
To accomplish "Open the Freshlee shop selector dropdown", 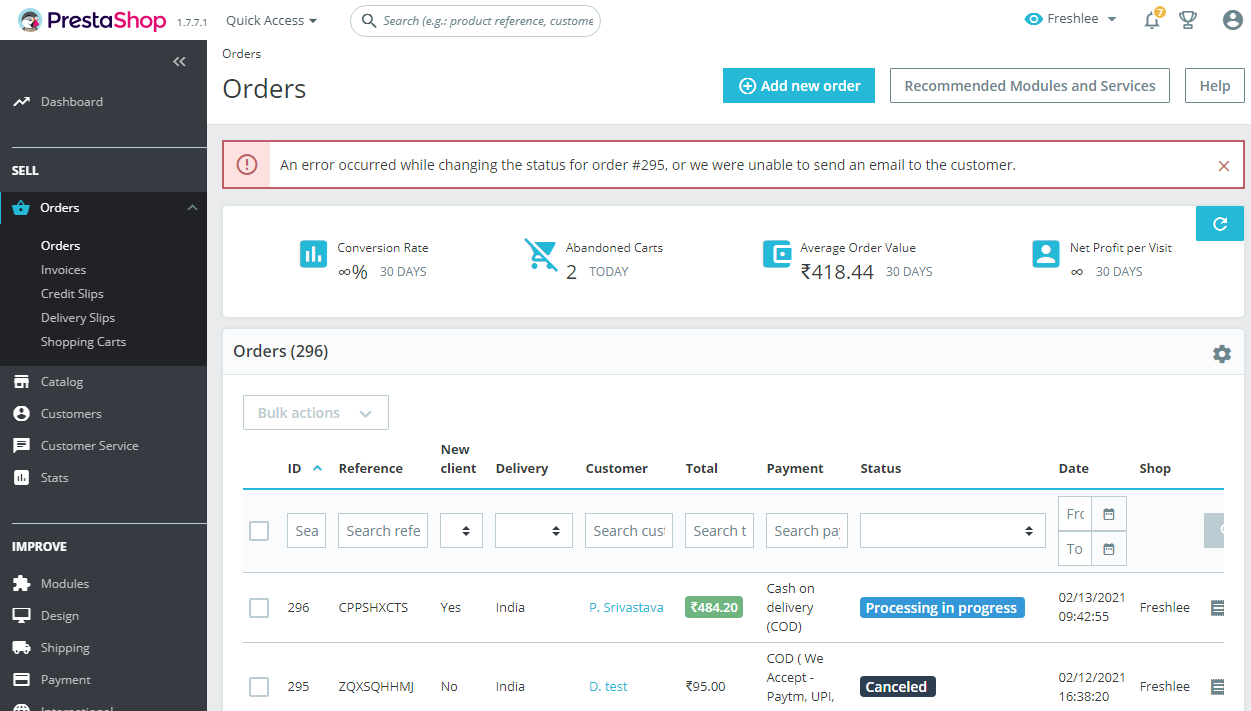I will (x=1071, y=19).
